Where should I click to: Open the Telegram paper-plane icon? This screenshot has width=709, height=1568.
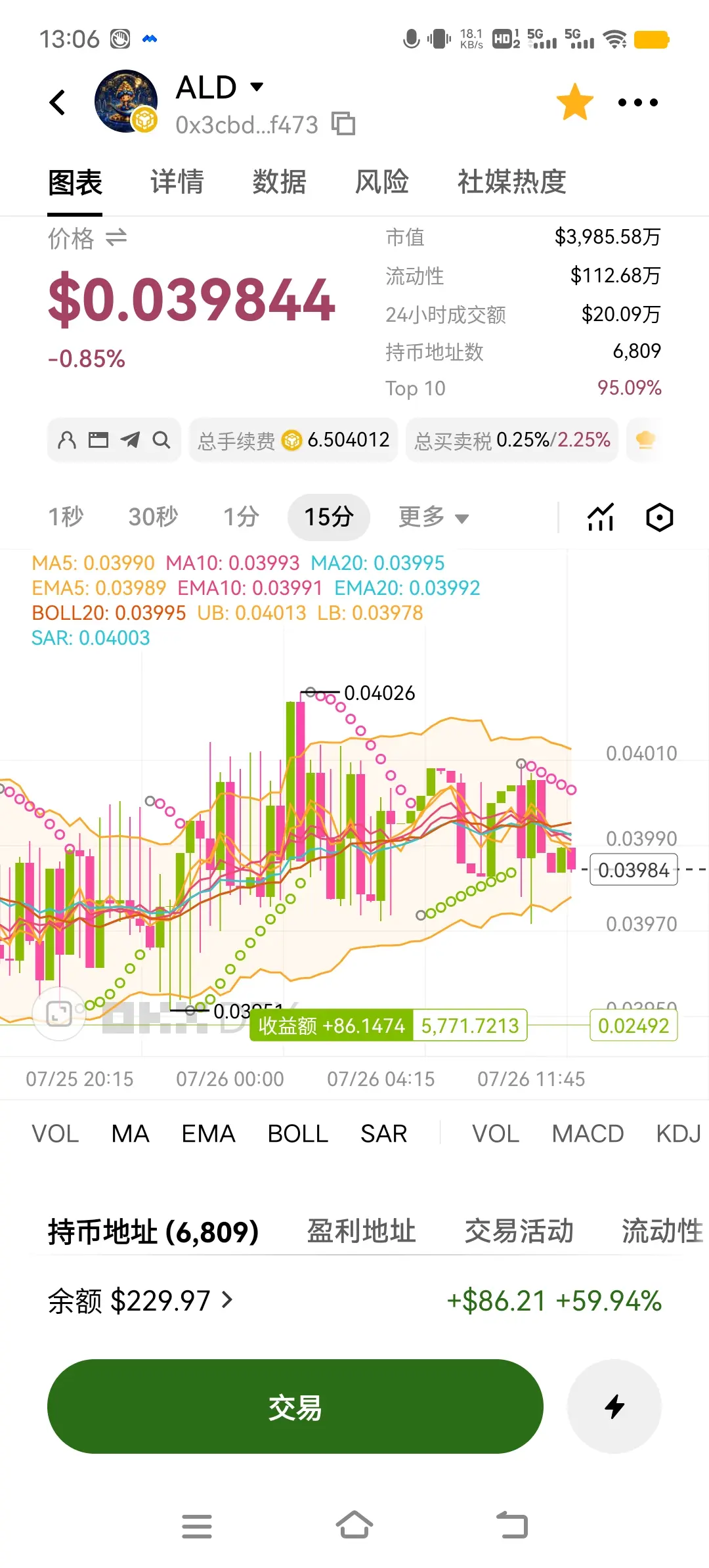point(130,440)
